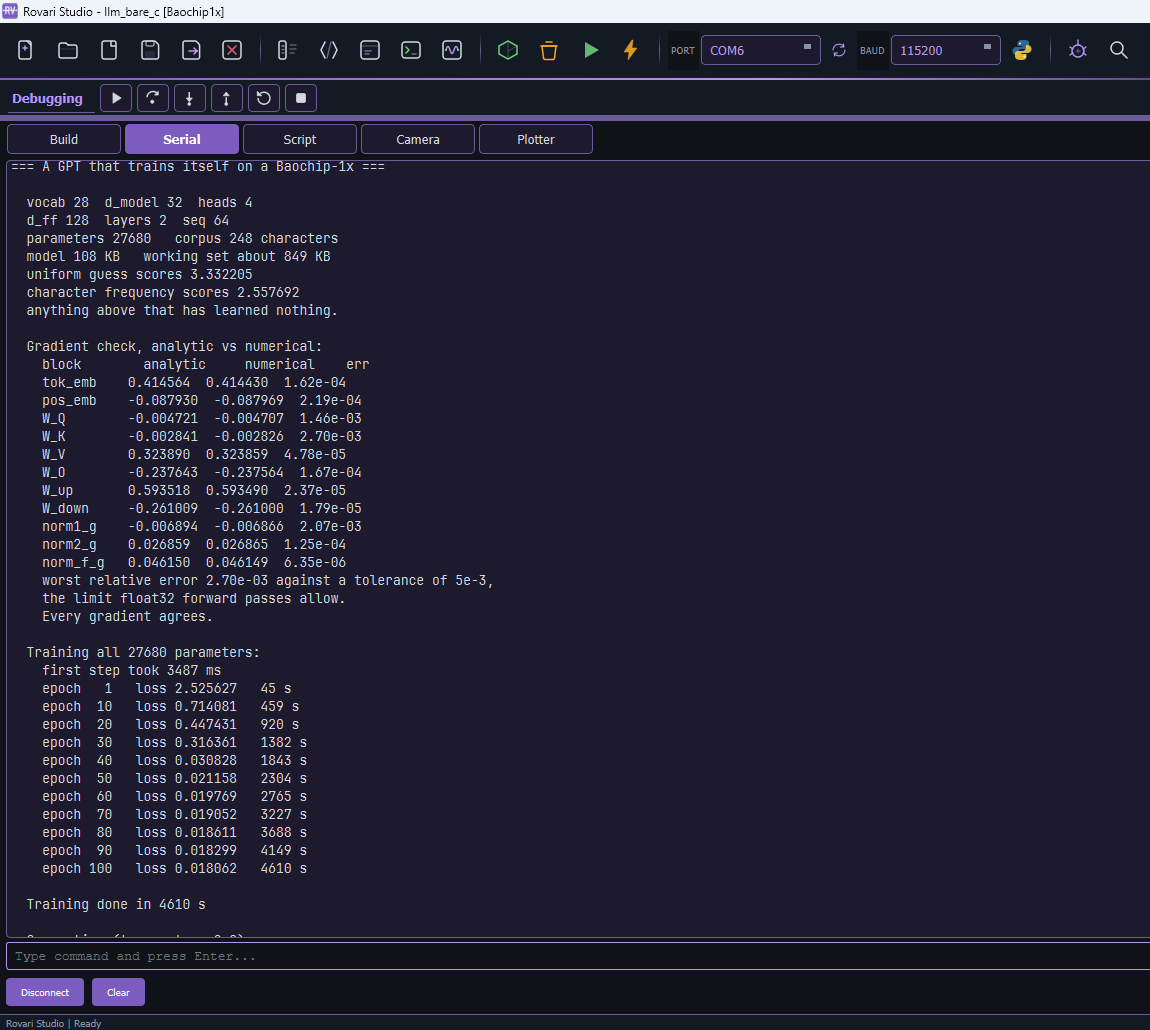Image resolution: width=1150 pixels, height=1030 pixels.
Task: Continue debugging with play button
Action: click(x=116, y=98)
